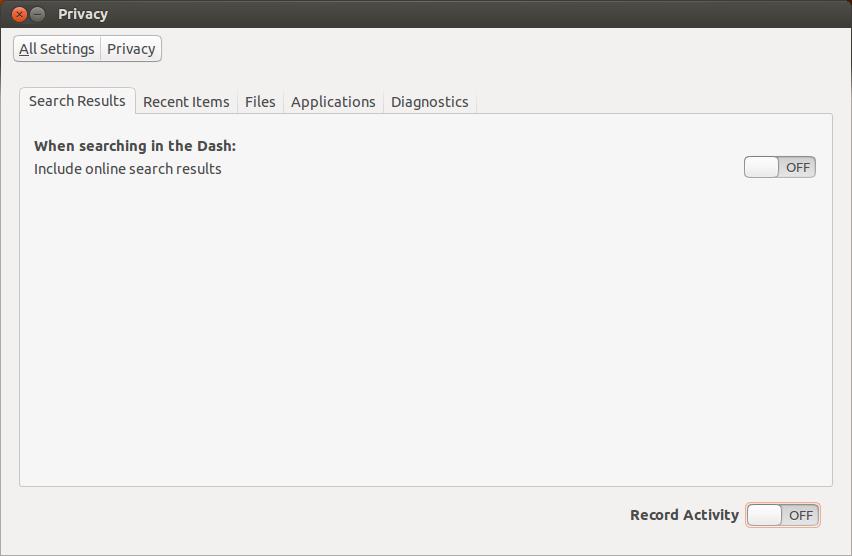Go back to All Settings
The image size is (852, 556).
pyautogui.click(x=57, y=48)
